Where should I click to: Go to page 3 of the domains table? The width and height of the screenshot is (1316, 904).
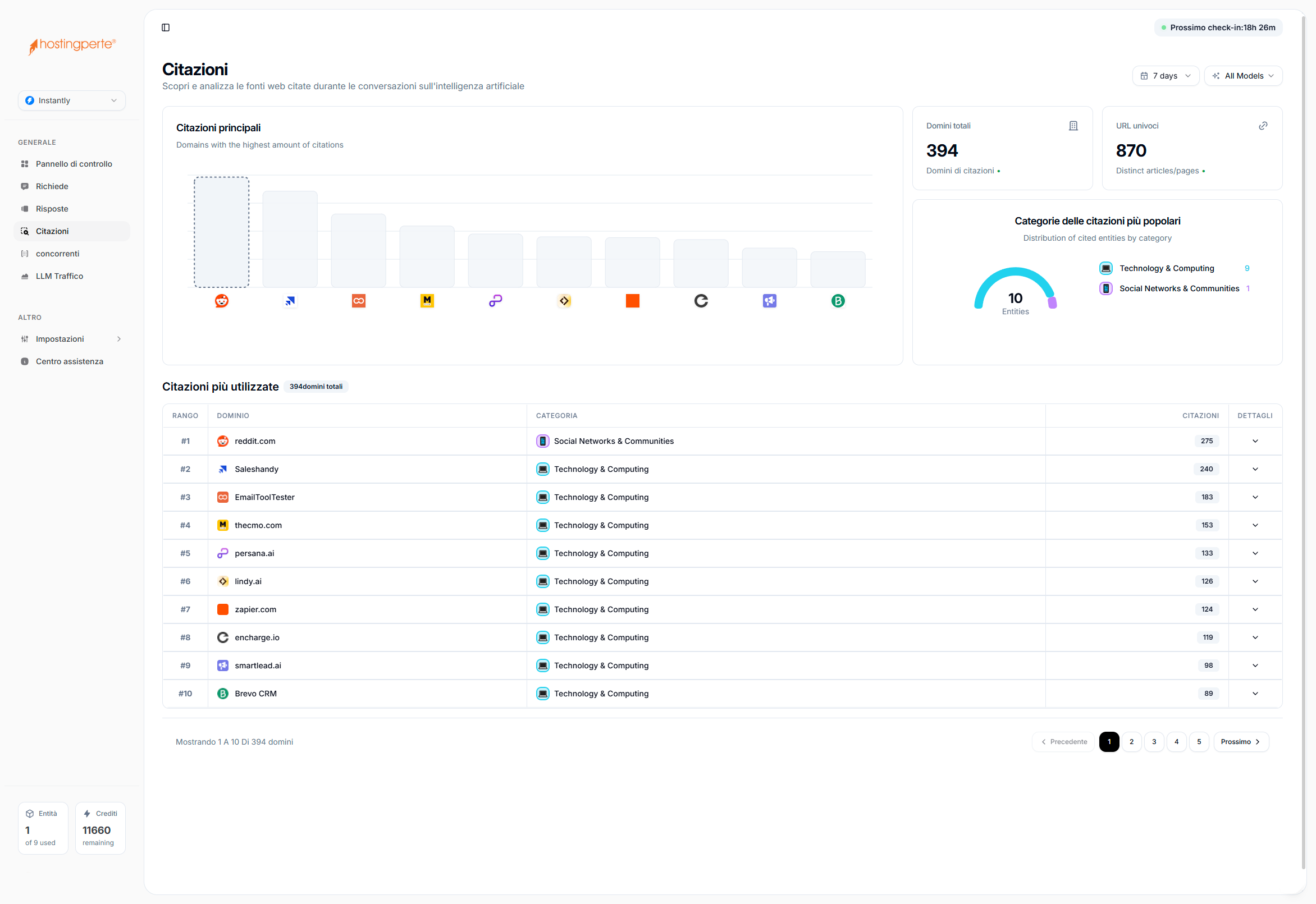1154,741
